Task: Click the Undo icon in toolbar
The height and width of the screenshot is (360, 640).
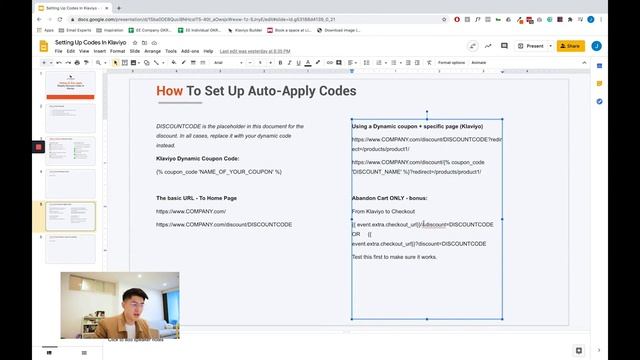Action: tap(59, 62)
